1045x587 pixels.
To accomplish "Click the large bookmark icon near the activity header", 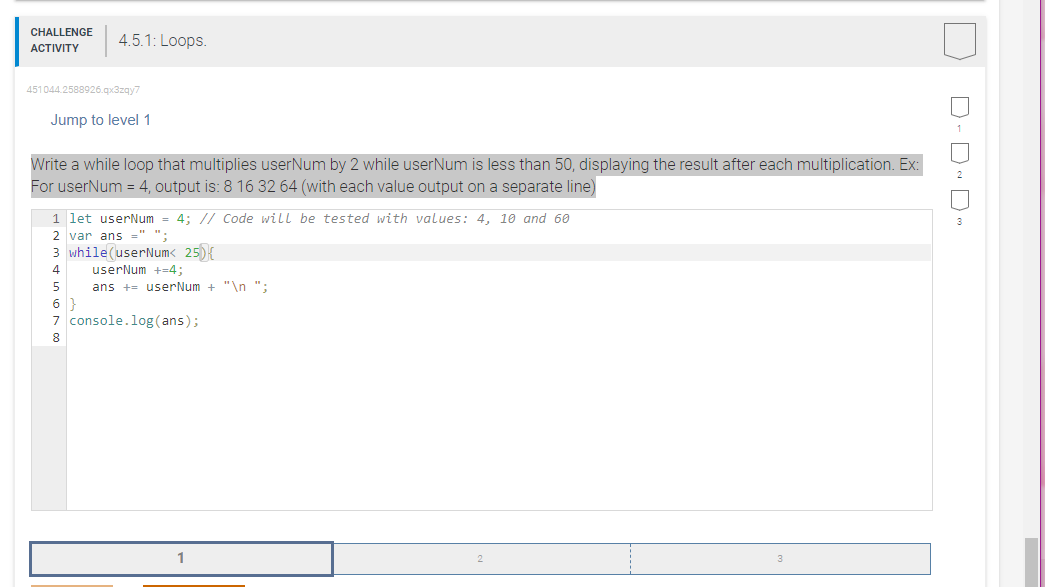I will pos(959,38).
